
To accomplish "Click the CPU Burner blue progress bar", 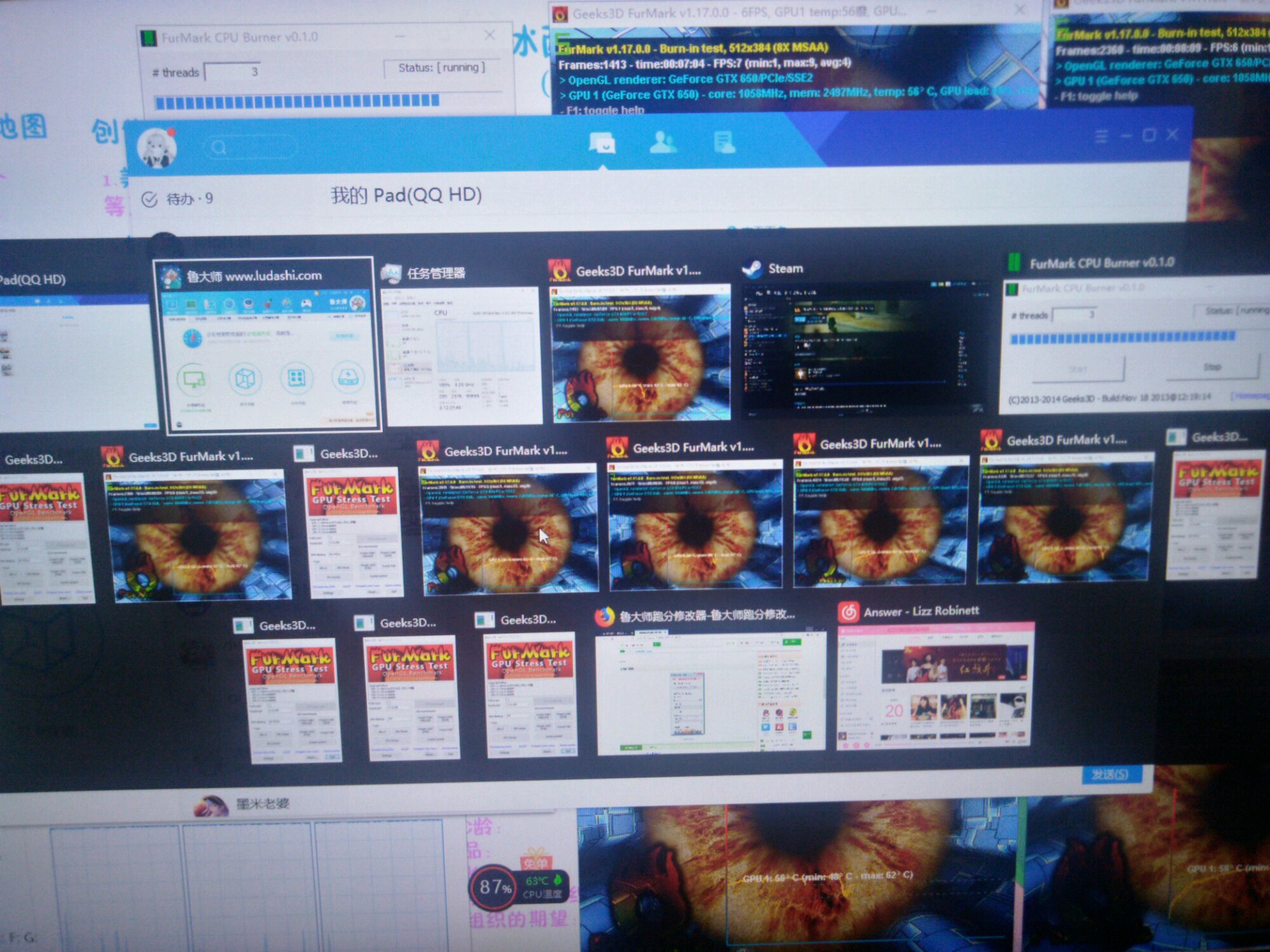I will click(297, 102).
